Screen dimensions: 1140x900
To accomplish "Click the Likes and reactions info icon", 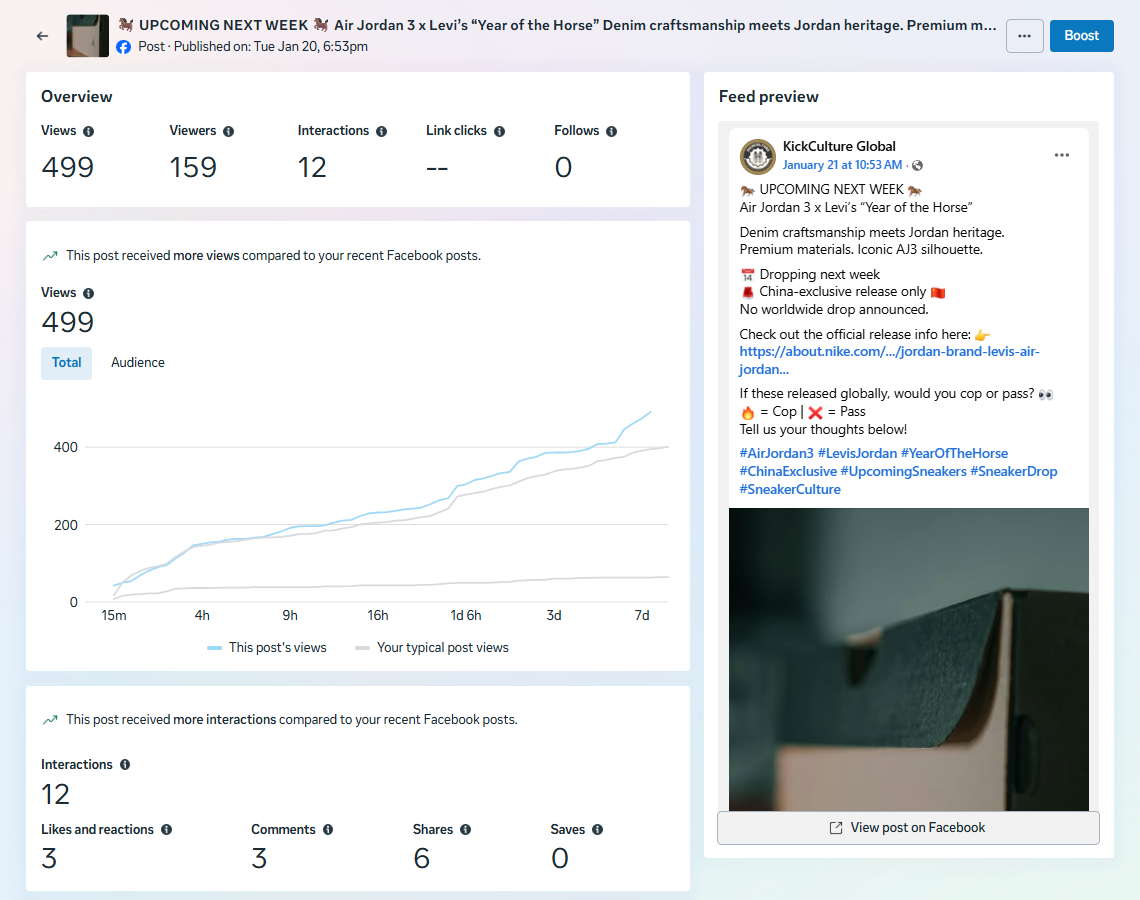I will pos(166,830).
